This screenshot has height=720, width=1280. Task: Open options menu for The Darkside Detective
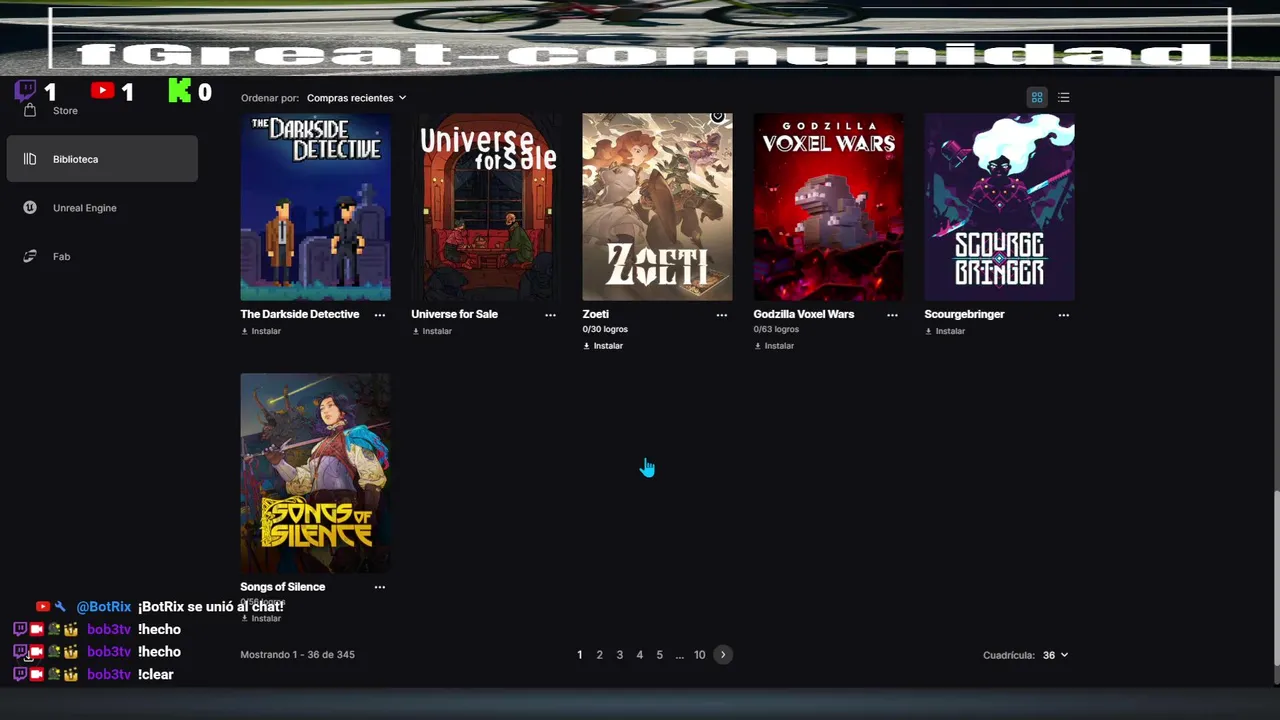point(380,315)
